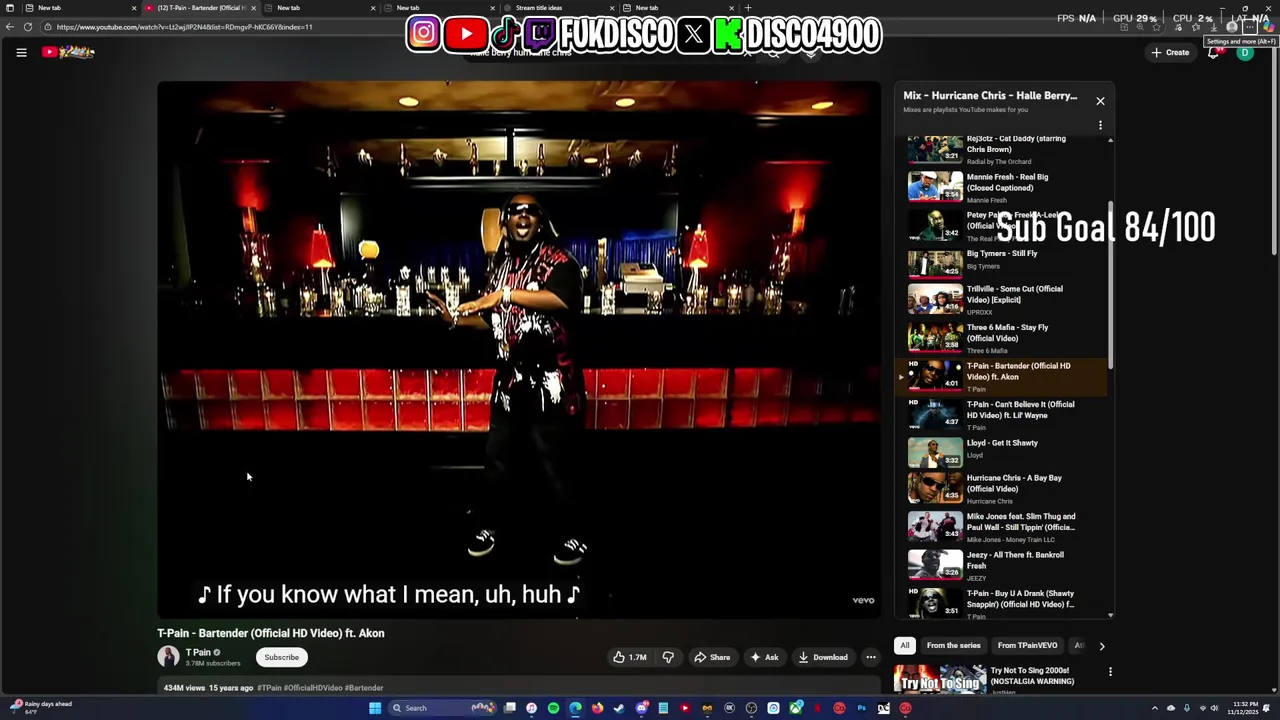Open the weather widget Rainy days ahead
The image size is (1280, 720).
tap(40, 708)
